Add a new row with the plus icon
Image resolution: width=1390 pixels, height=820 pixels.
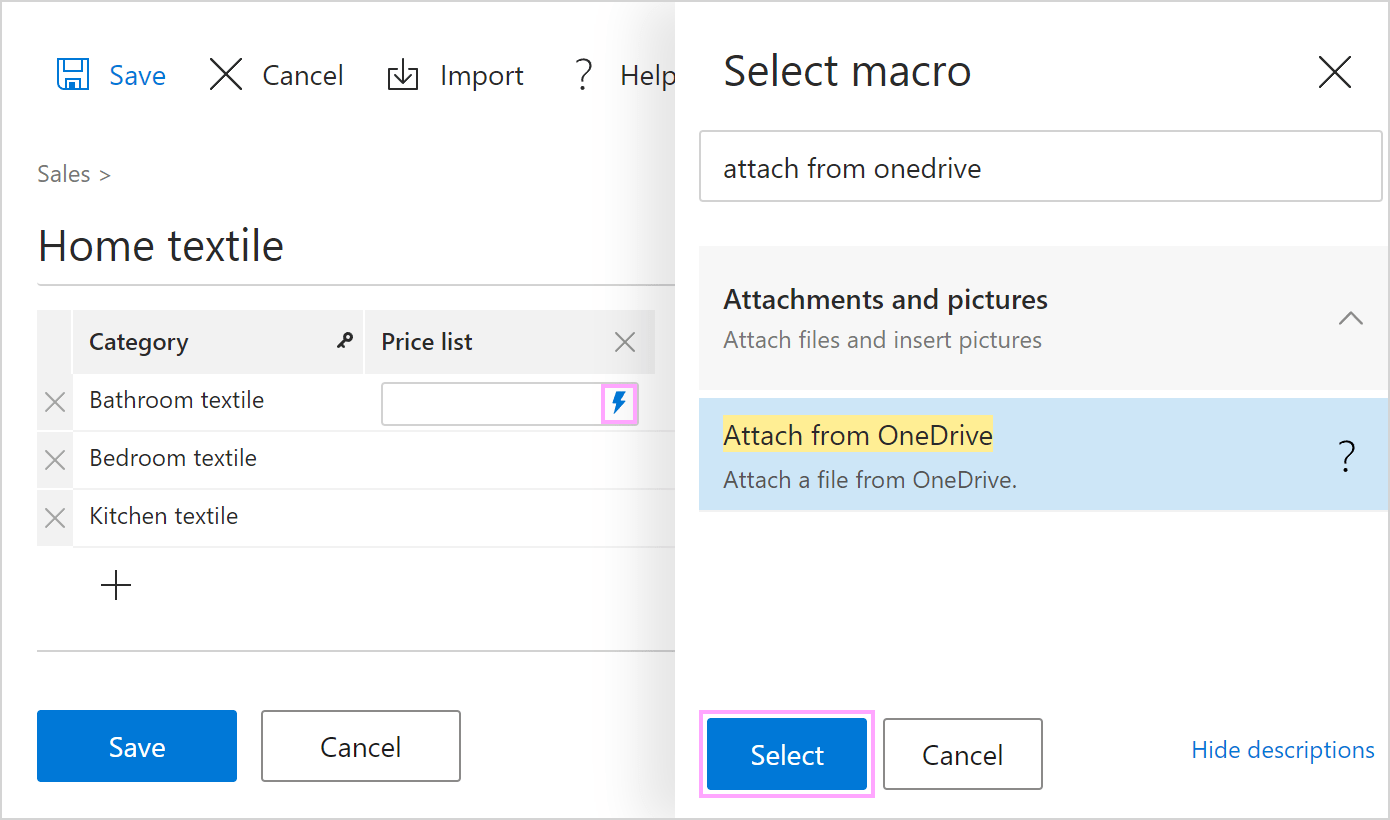[115, 585]
